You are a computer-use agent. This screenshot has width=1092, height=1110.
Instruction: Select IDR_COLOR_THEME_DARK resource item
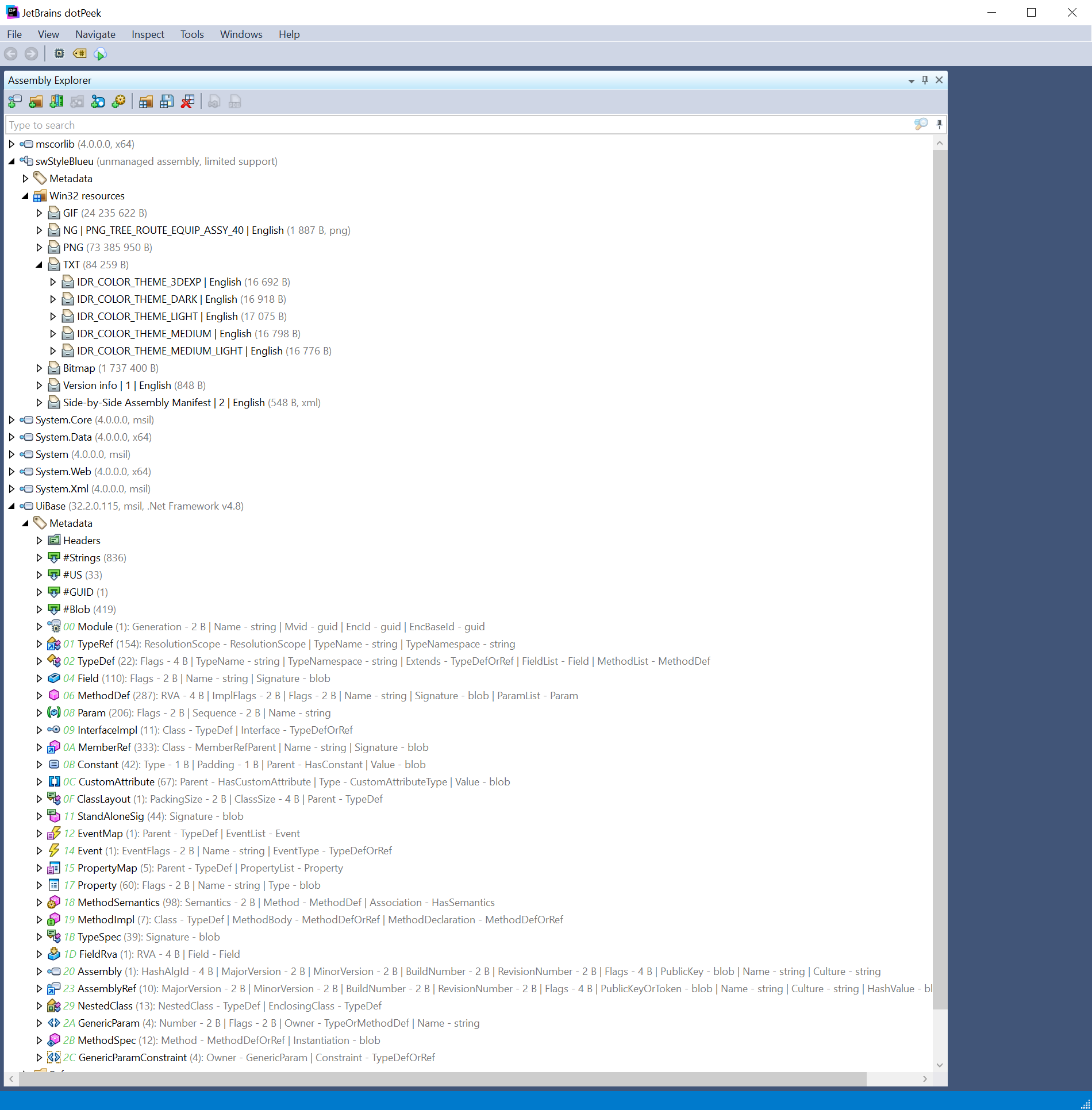181,299
